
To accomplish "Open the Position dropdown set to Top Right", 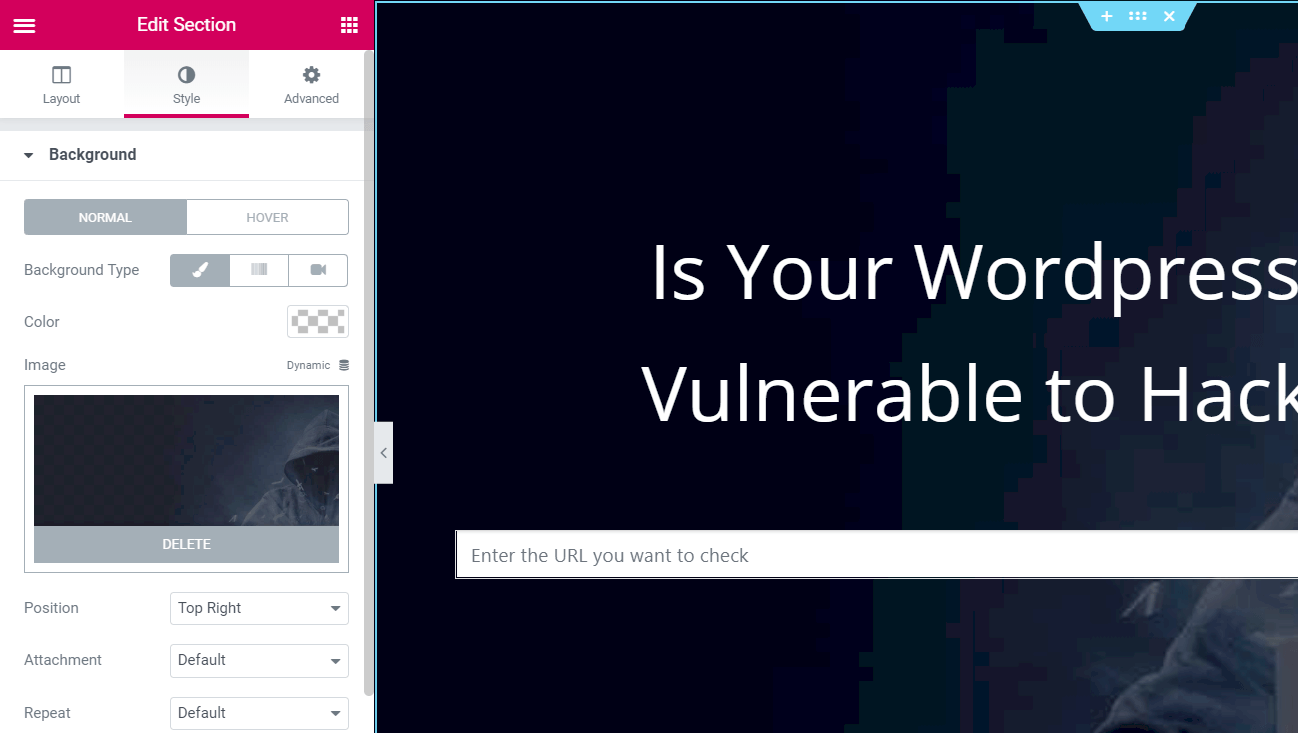I will point(259,608).
